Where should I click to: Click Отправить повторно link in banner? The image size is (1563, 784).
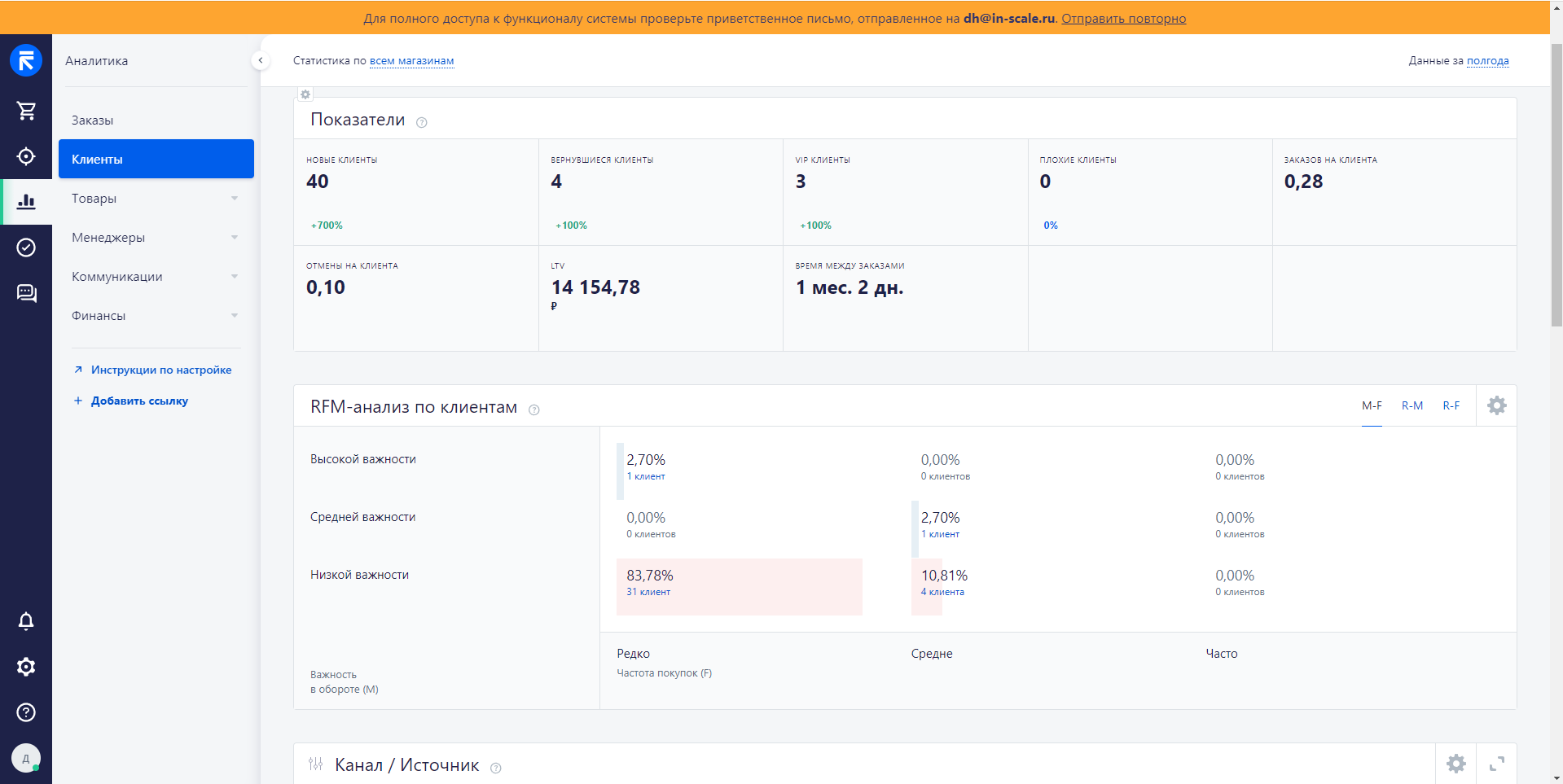click(1124, 19)
